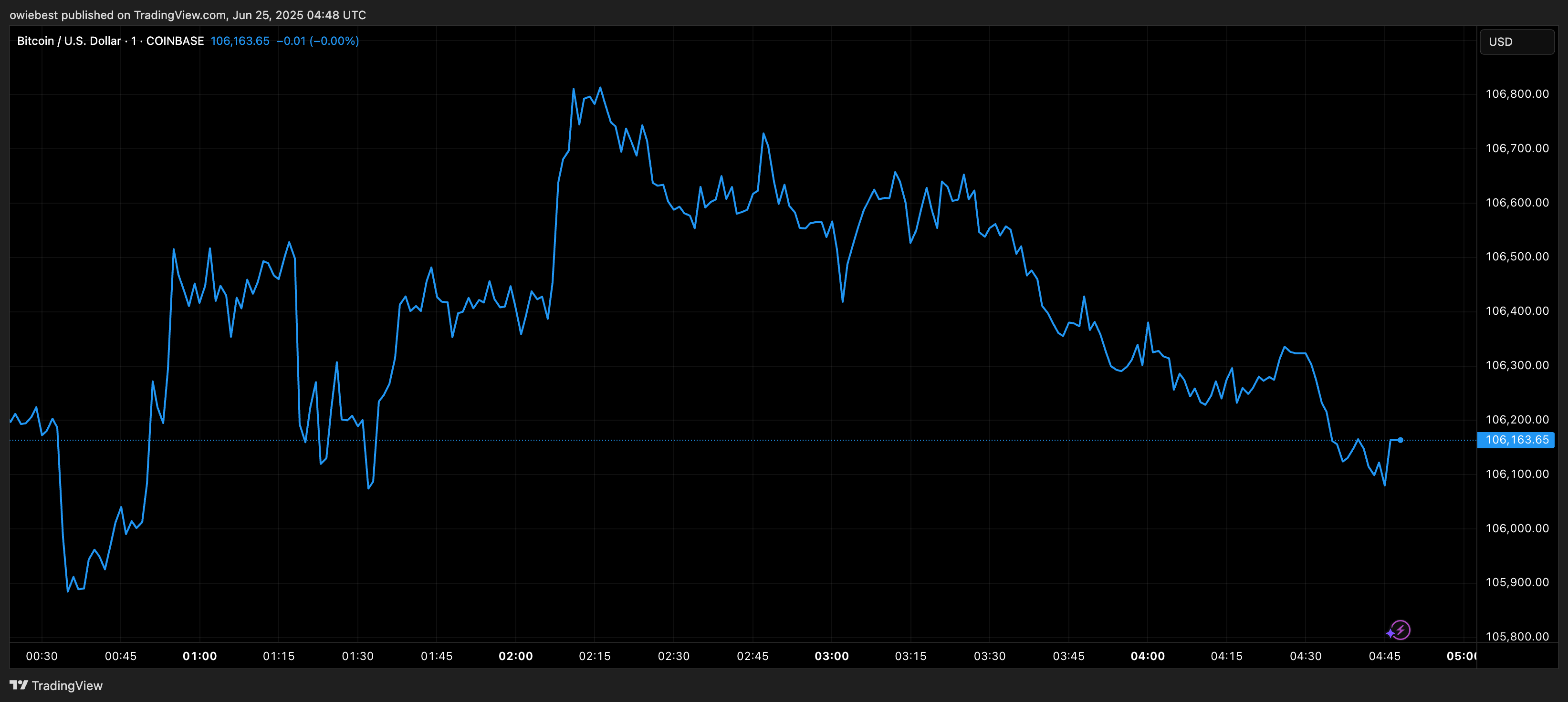Click the TradingView logo icon
The image size is (1568, 702).
tap(19, 685)
